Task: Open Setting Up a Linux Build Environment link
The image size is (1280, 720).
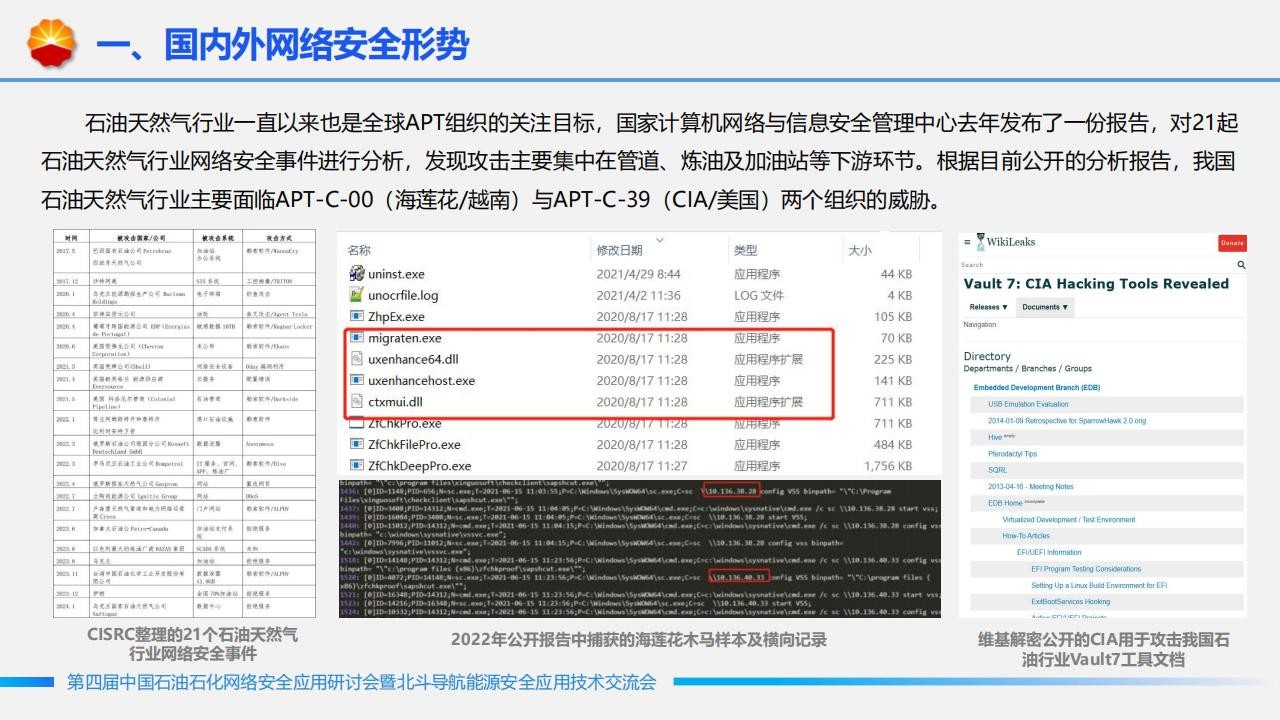Action: click(x=1099, y=585)
